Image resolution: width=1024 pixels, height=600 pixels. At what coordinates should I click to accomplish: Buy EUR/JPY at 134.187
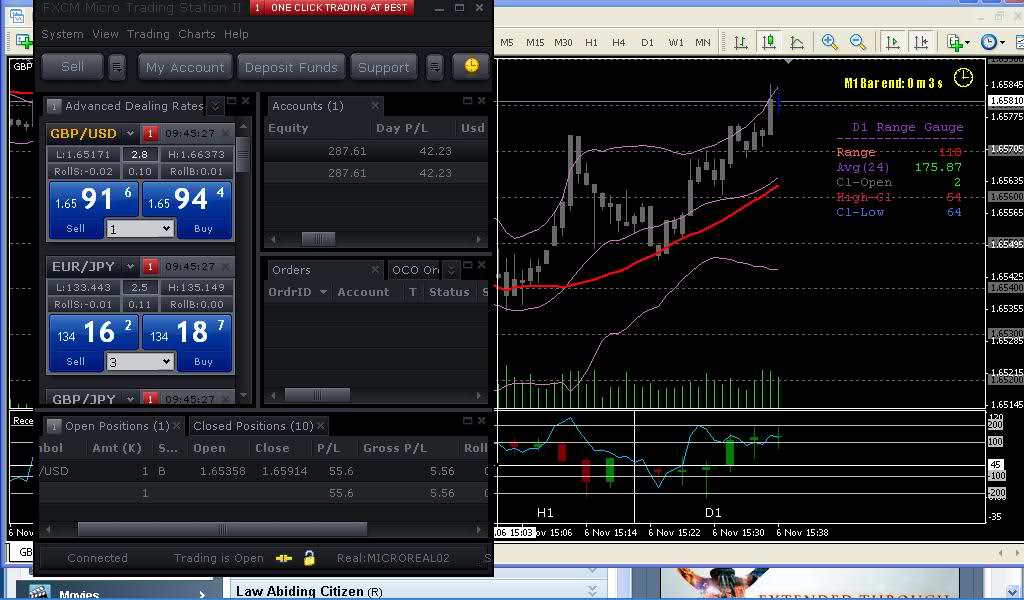pyautogui.click(x=187, y=342)
